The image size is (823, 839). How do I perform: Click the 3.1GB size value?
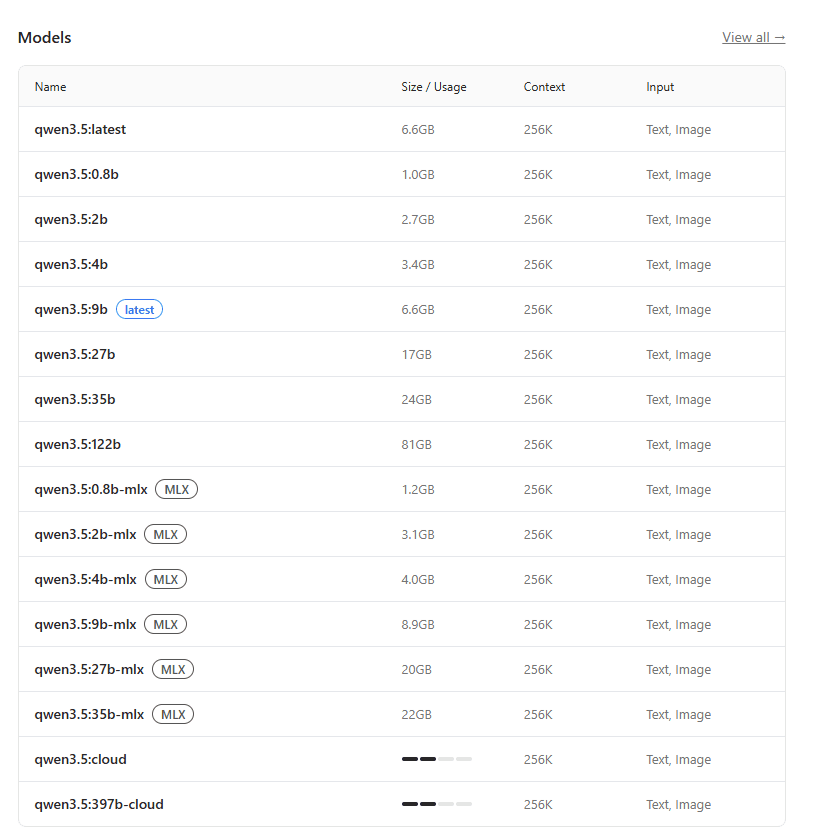(418, 534)
